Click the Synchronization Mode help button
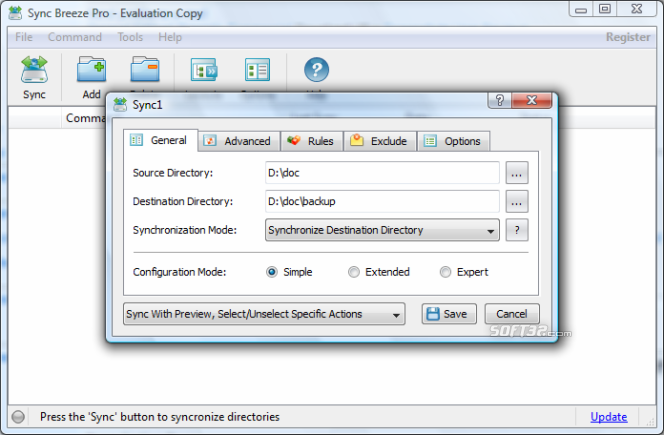The image size is (664, 435). 517,230
